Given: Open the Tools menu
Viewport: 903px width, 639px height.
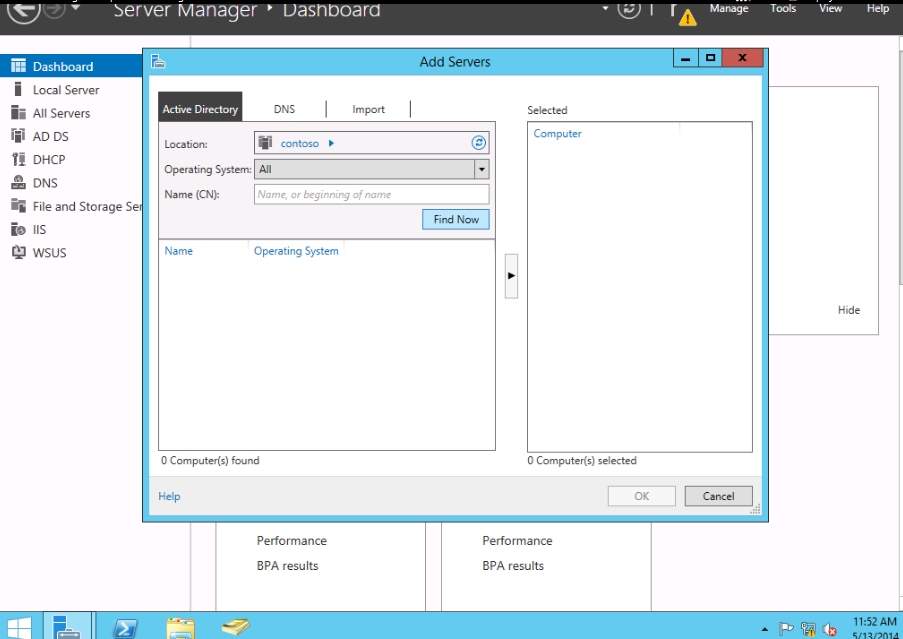Looking at the screenshot, I should tap(783, 8).
